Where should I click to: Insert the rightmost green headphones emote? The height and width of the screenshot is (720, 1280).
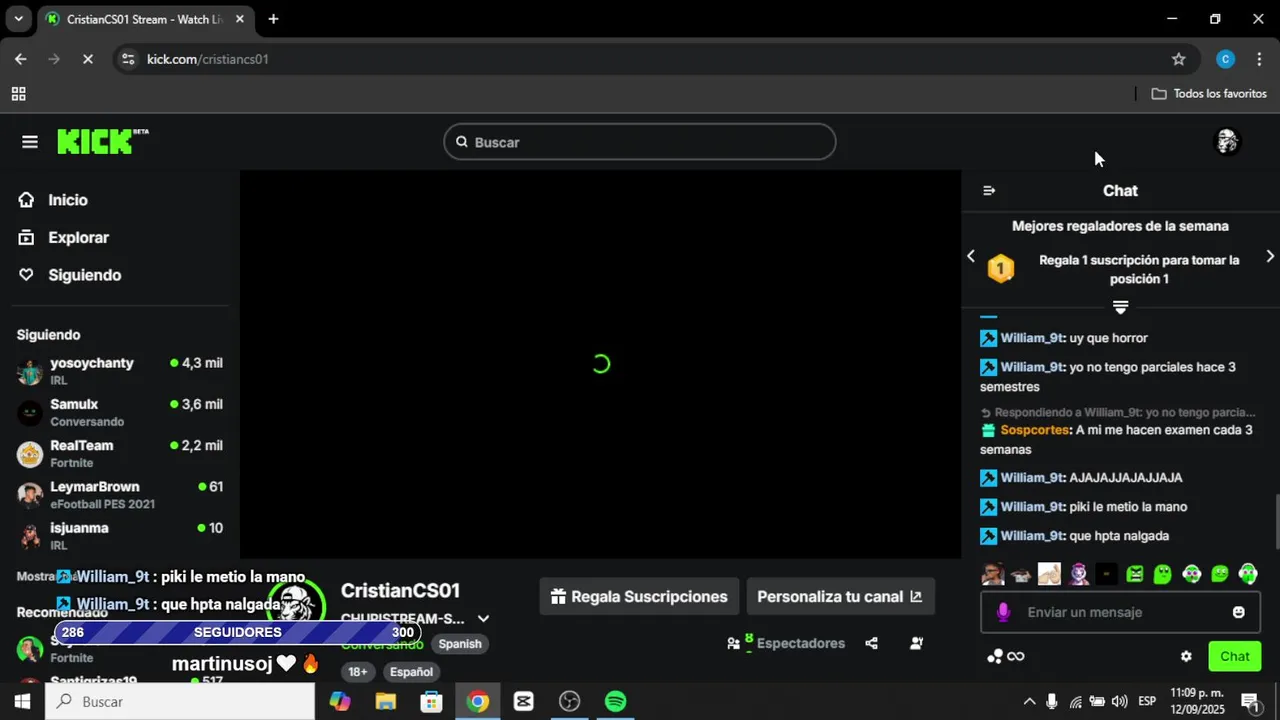click(1248, 574)
